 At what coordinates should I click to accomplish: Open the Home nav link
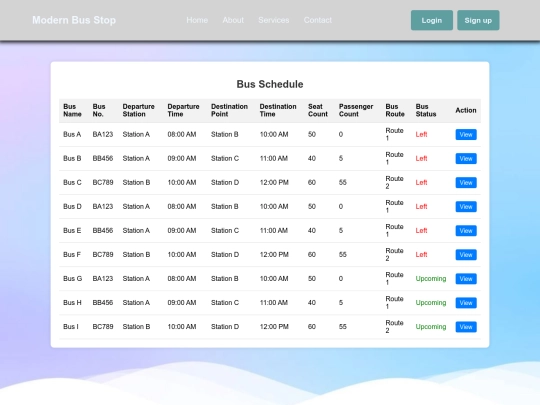pos(197,20)
